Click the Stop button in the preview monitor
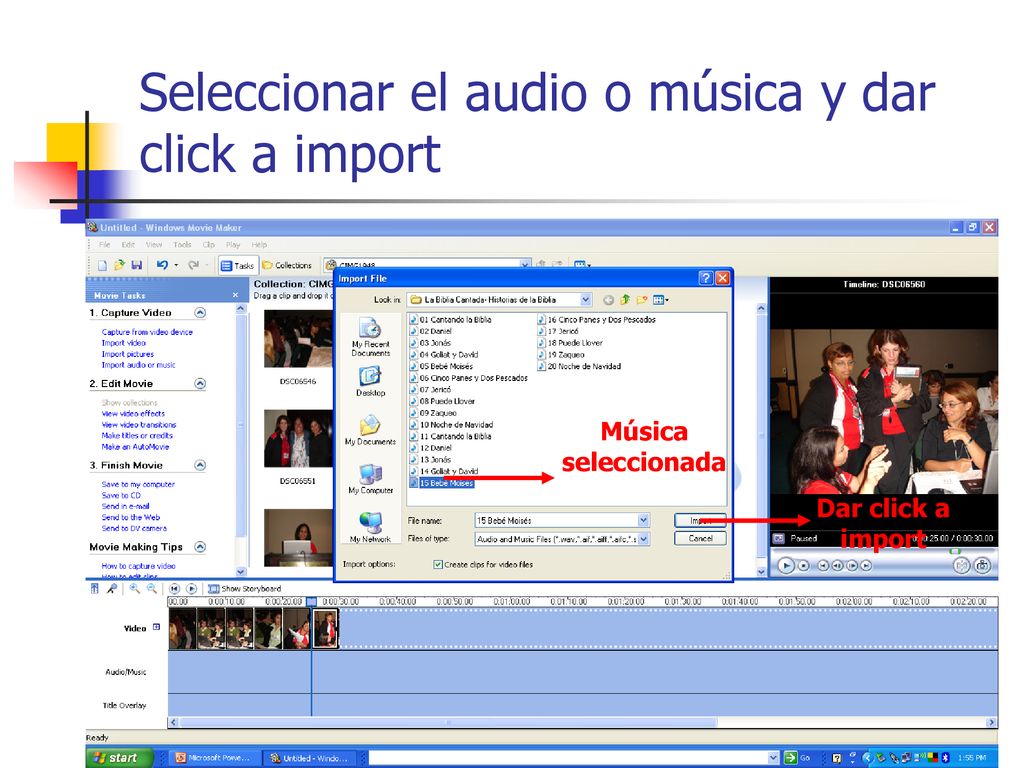 (804, 566)
